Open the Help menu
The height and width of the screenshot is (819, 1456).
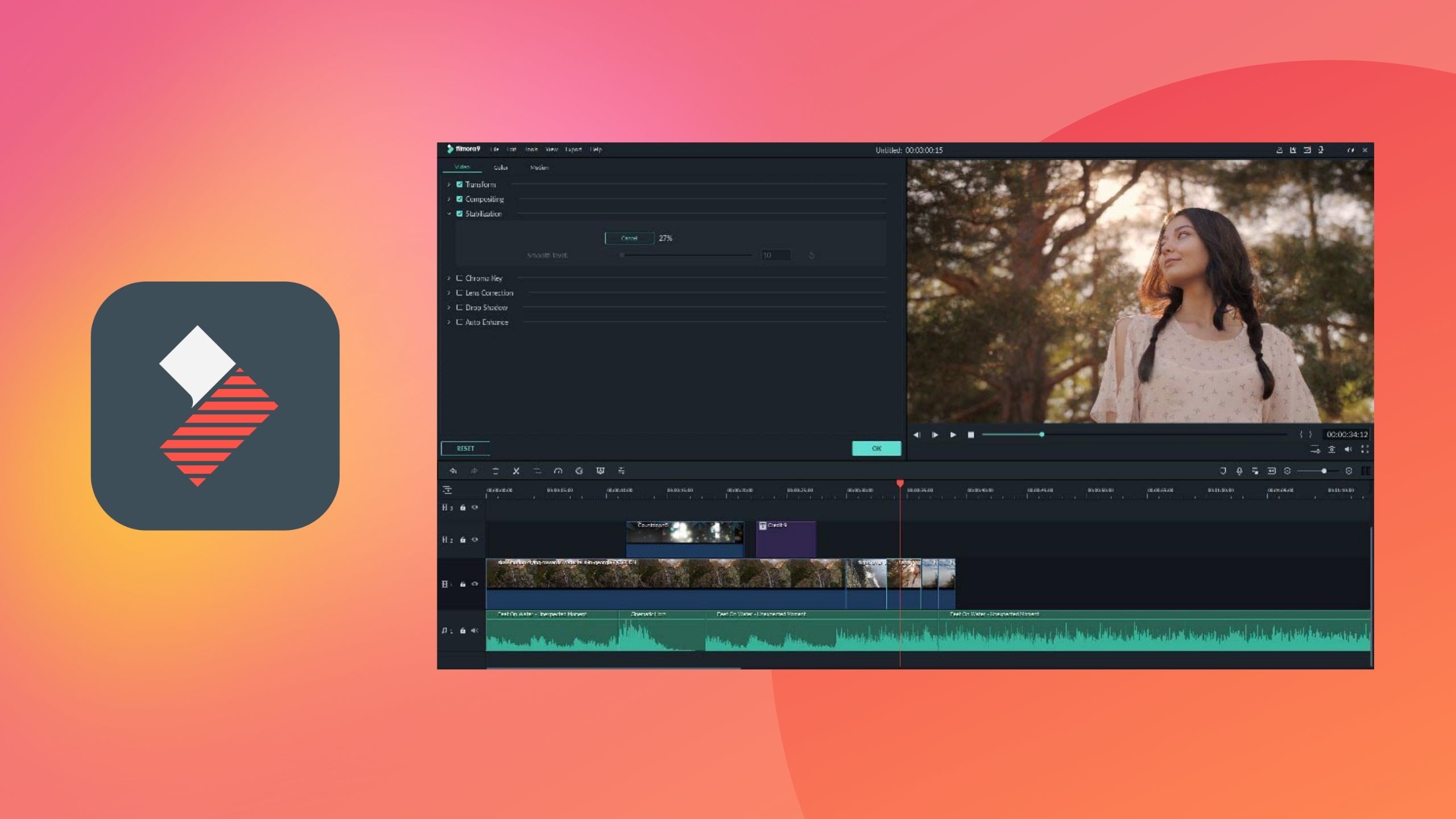click(x=596, y=150)
